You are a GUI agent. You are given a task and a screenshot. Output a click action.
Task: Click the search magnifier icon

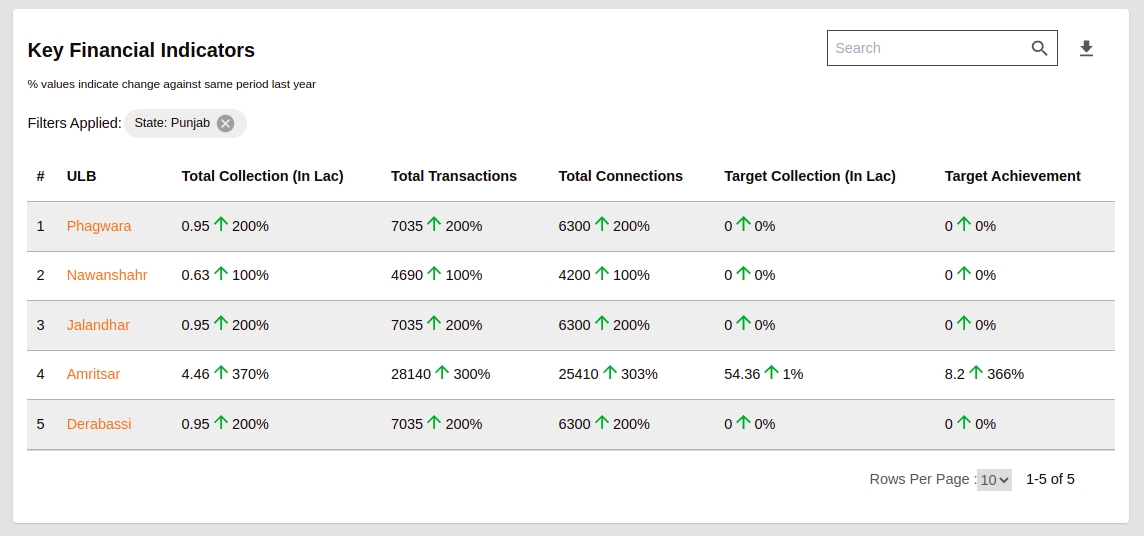click(1039, 48)
